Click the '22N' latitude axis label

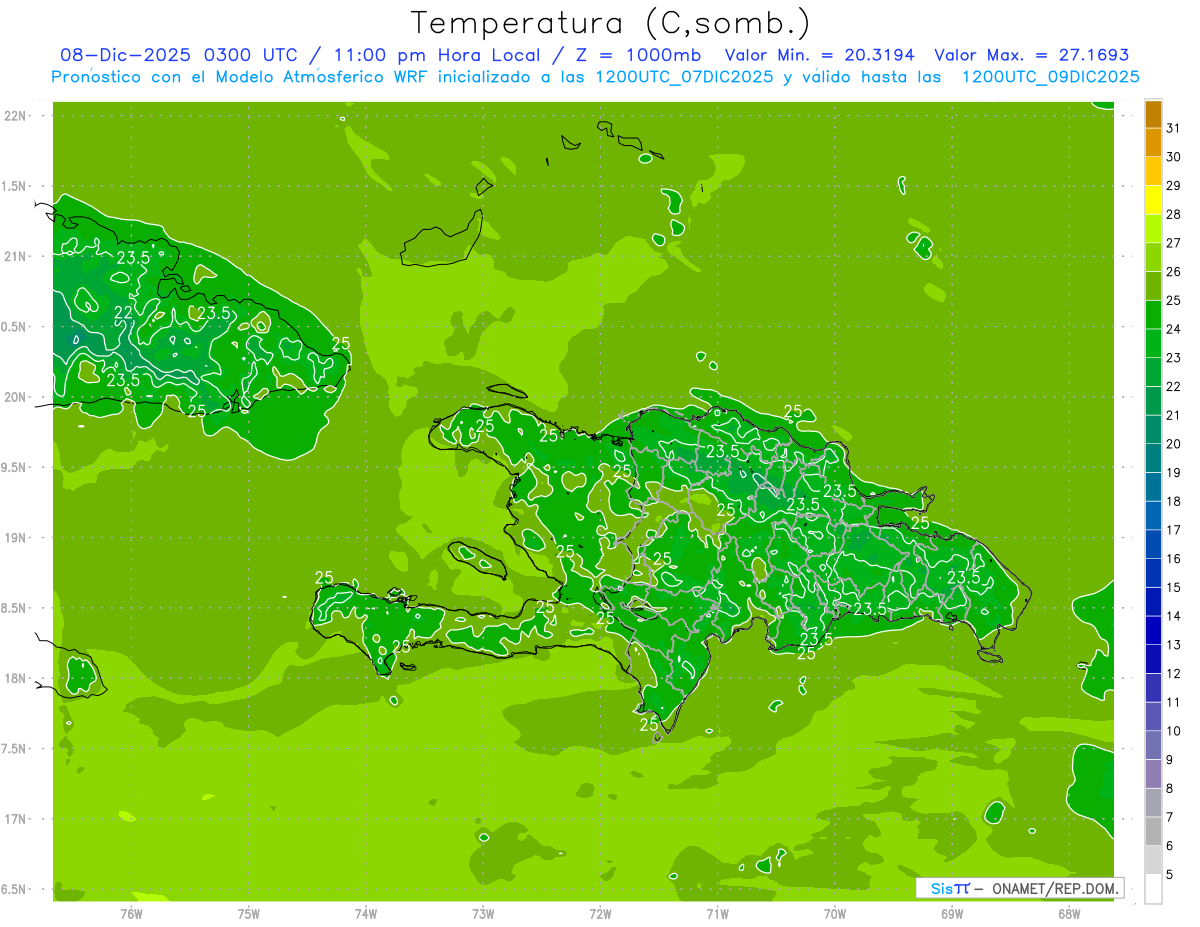16,116
